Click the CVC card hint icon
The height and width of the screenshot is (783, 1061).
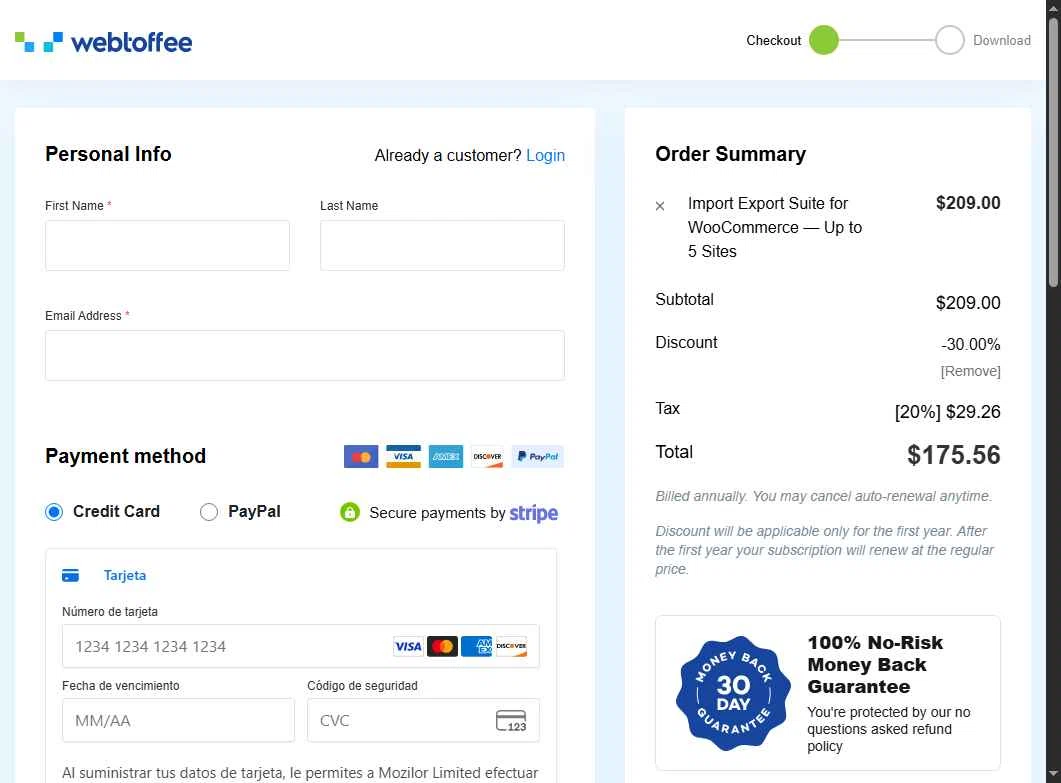click(511, 721)
